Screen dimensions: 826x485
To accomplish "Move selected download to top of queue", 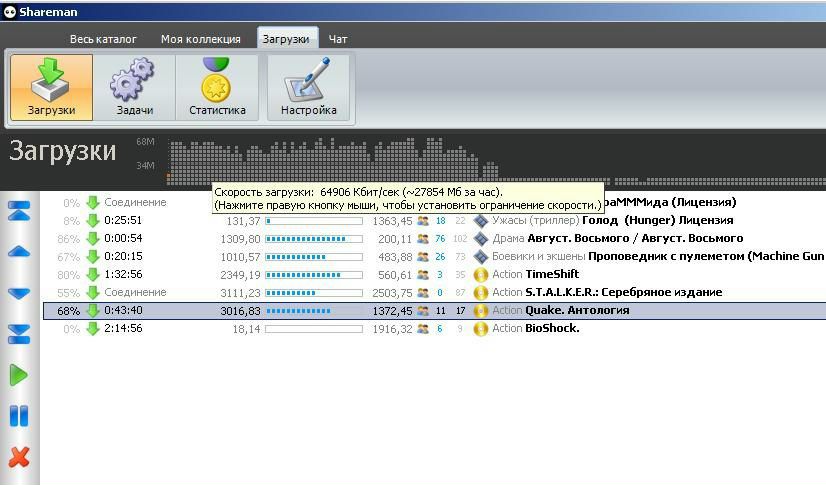I will tap(19, 210).
